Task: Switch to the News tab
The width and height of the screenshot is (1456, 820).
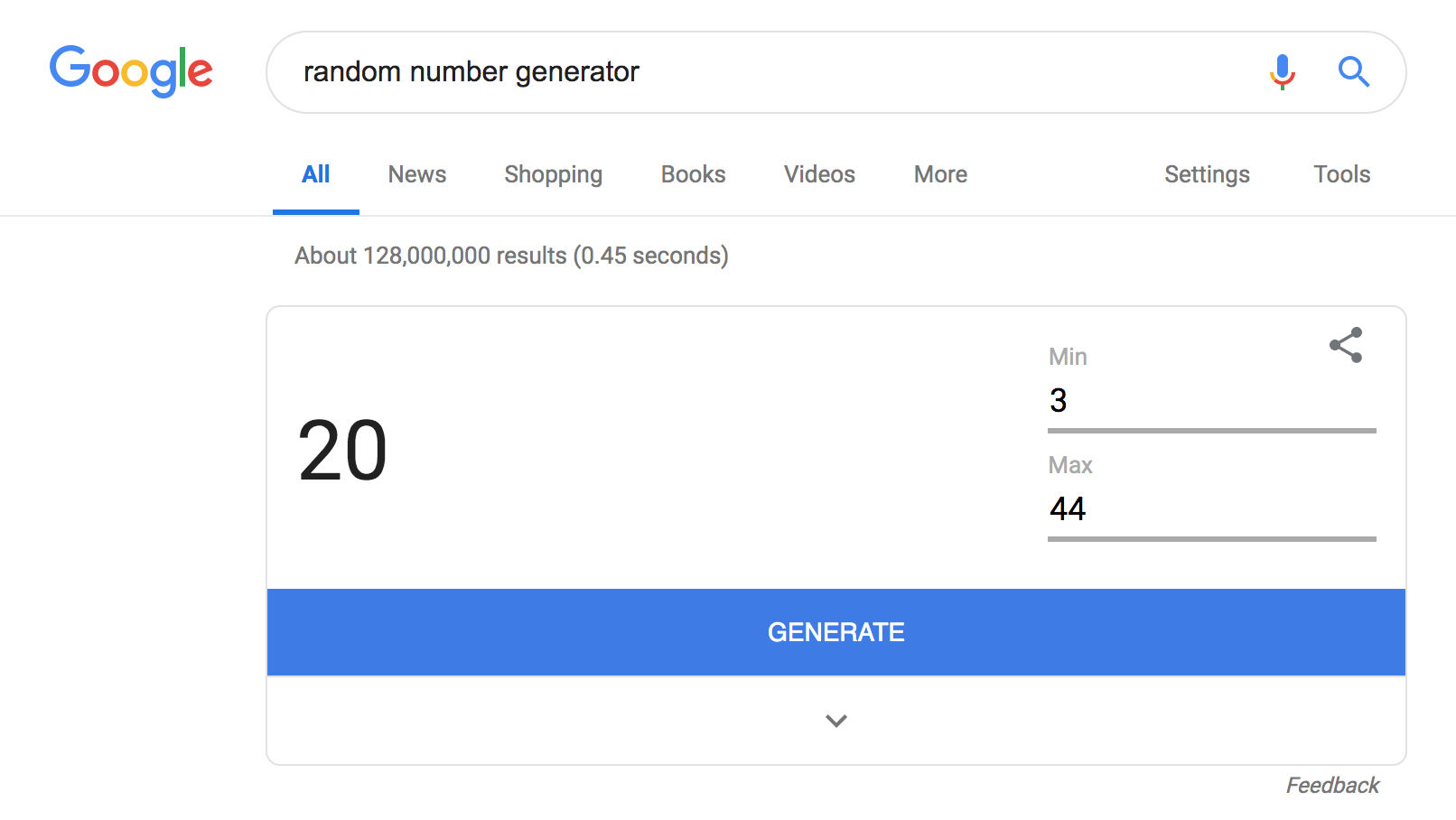Action: [x=417, y=174]
